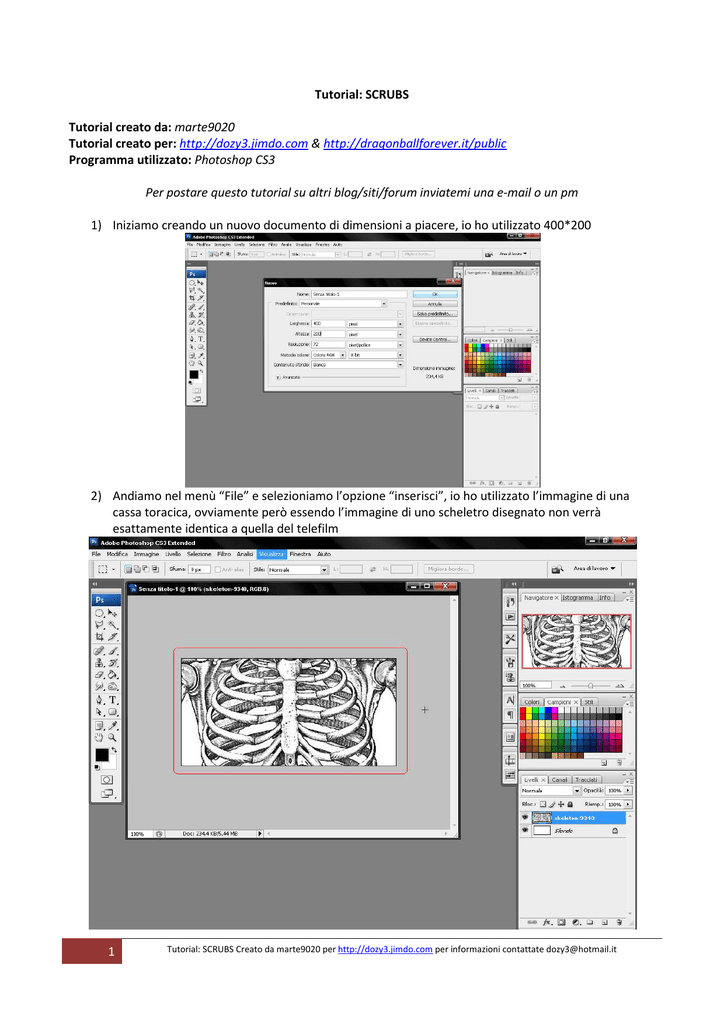Enable 'Add to selection' mode in ribcage options bar

(137, 569)
